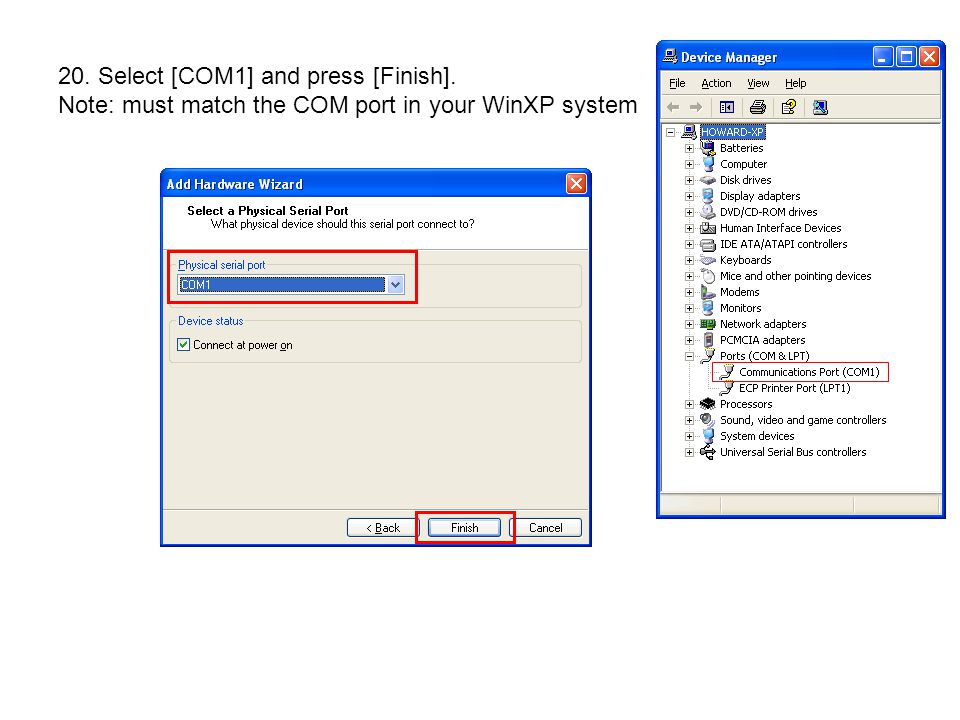Click the DVD/CD-ROM drives icon

(708, 212)
